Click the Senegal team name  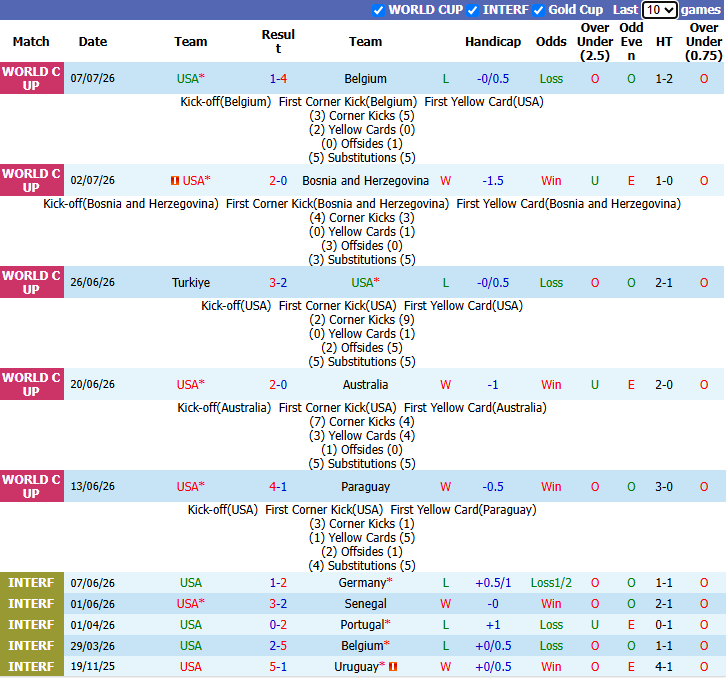point(365,604)
